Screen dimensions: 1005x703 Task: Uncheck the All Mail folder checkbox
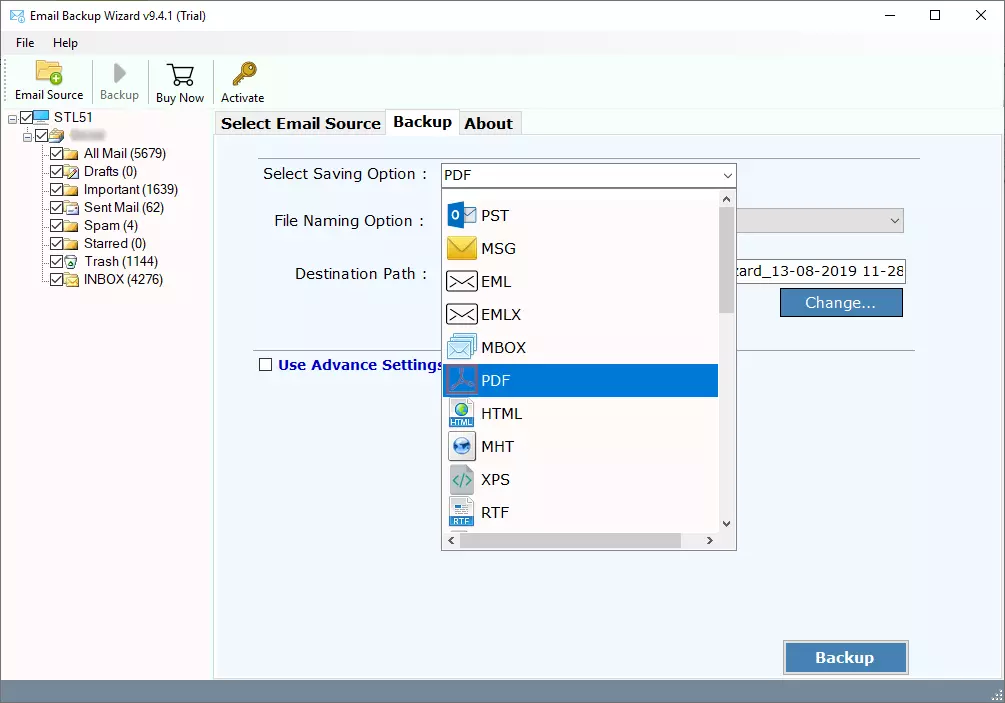[56, 154]
